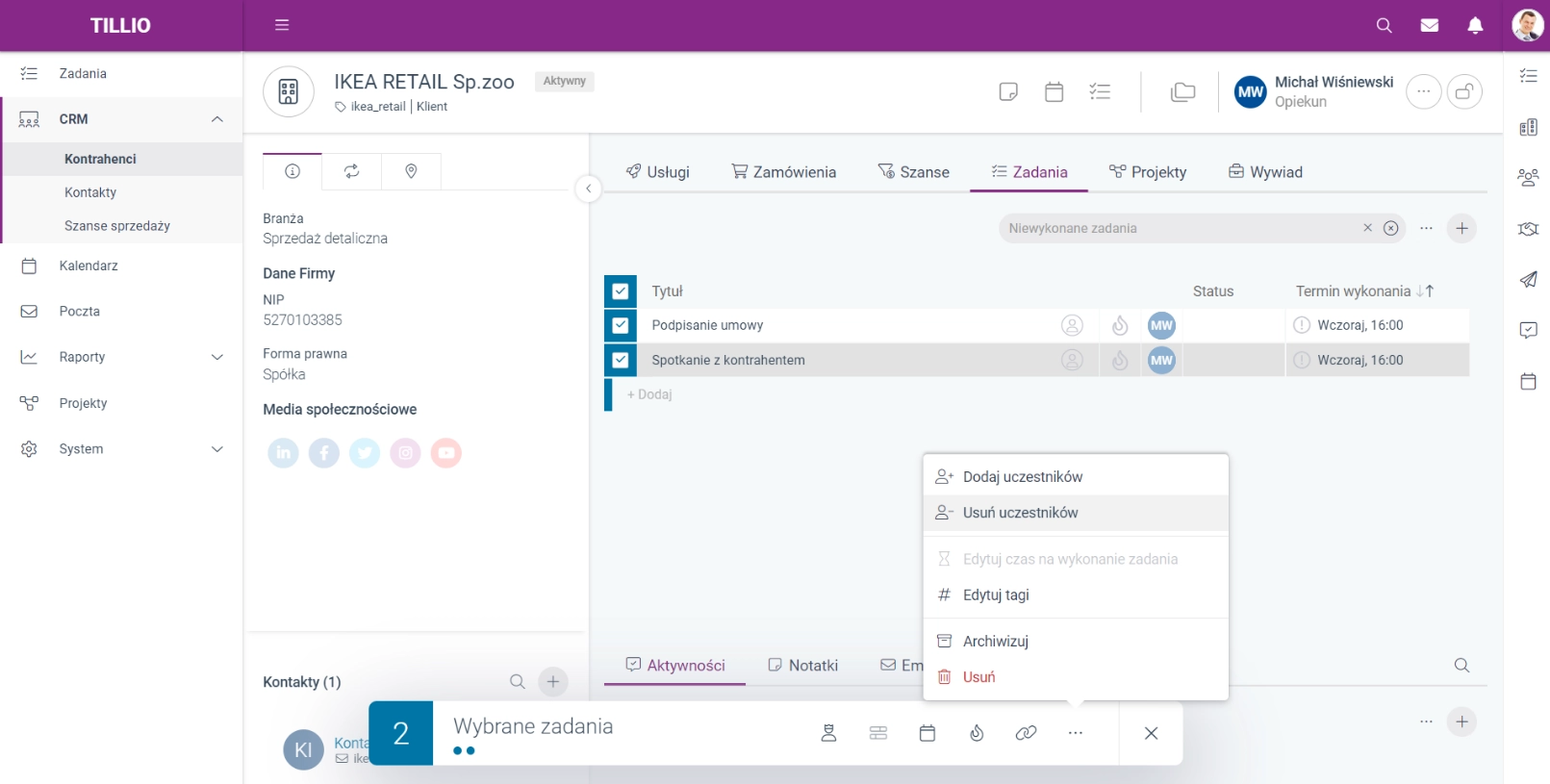Viewport: 1550px width, 784px height.
Task: Open the Instagram social media icon
Action: click(405, 452)
